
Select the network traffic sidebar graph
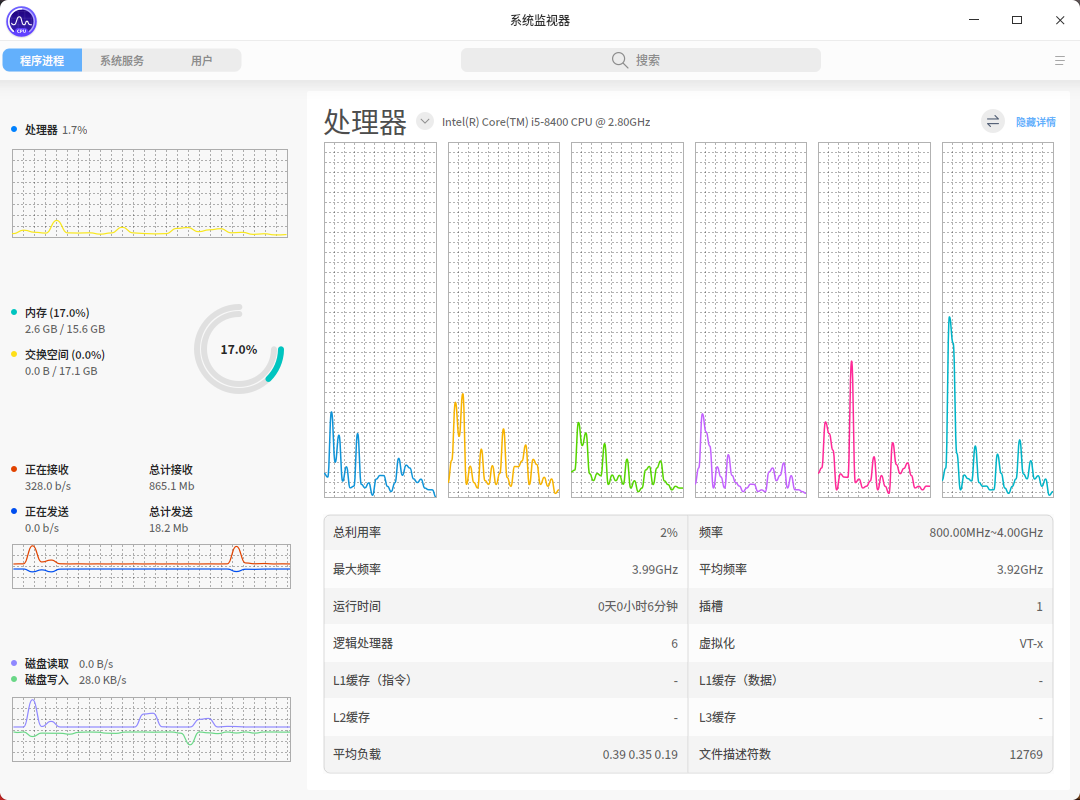(x=151, y=566)
